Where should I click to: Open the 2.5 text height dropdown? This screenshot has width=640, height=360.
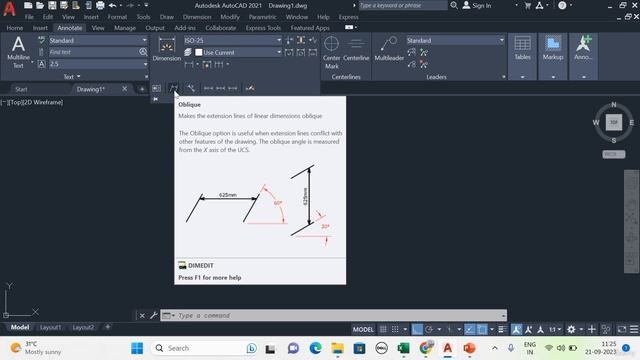98,64
